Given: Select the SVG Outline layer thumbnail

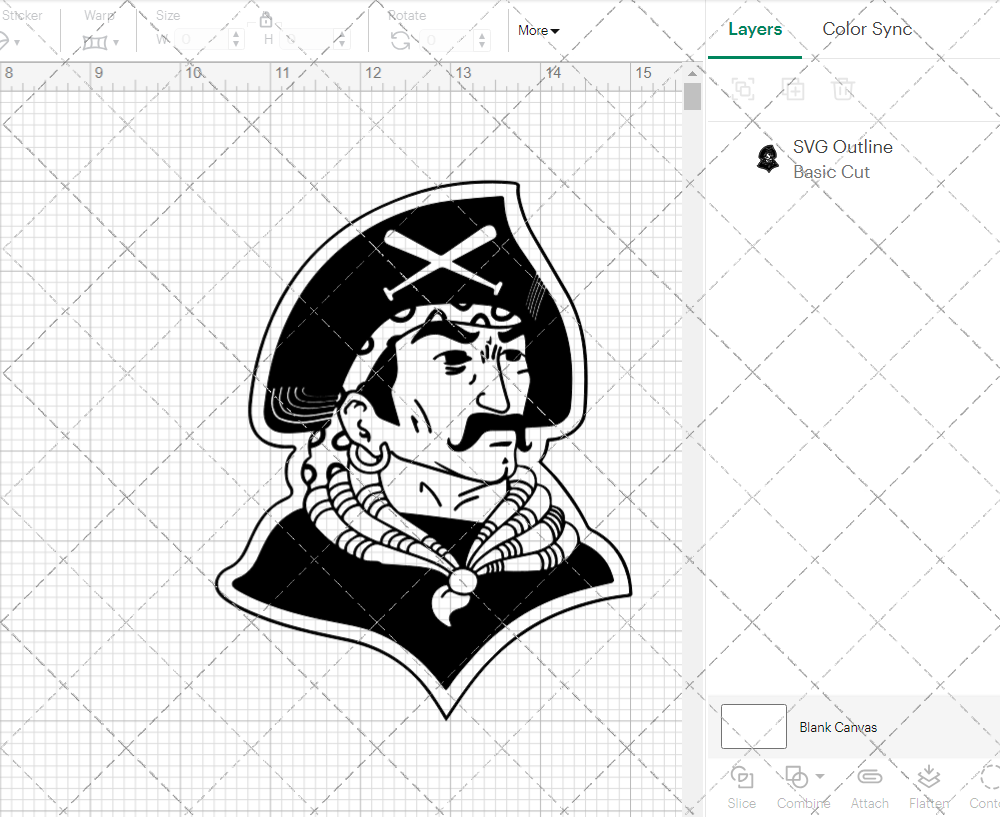Looking at the screenshot, I should click(x=768, y=158).
